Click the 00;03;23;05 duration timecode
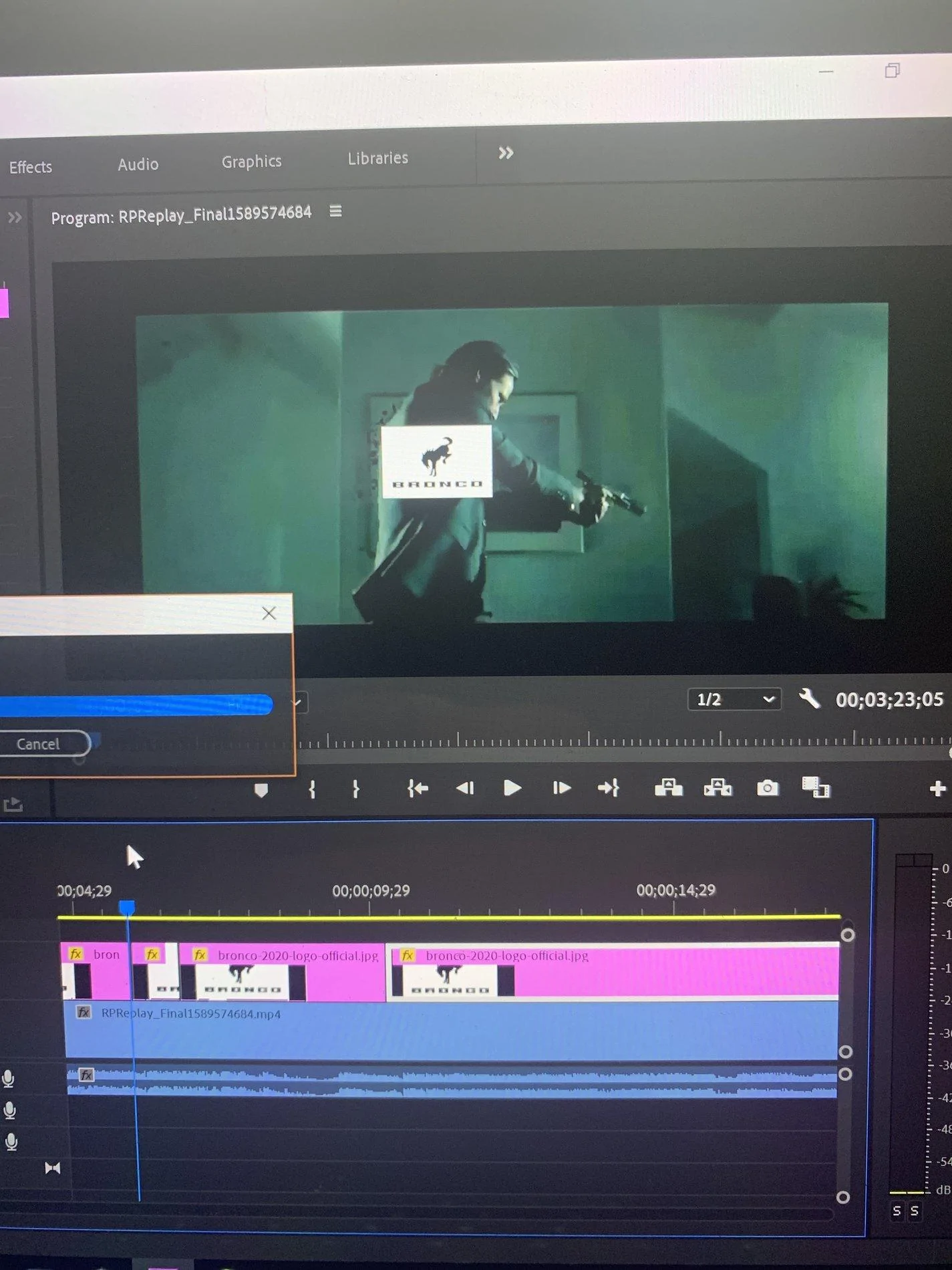This screenshot has width=952, height=1270. pyautogui.click(x=889, y=700)
